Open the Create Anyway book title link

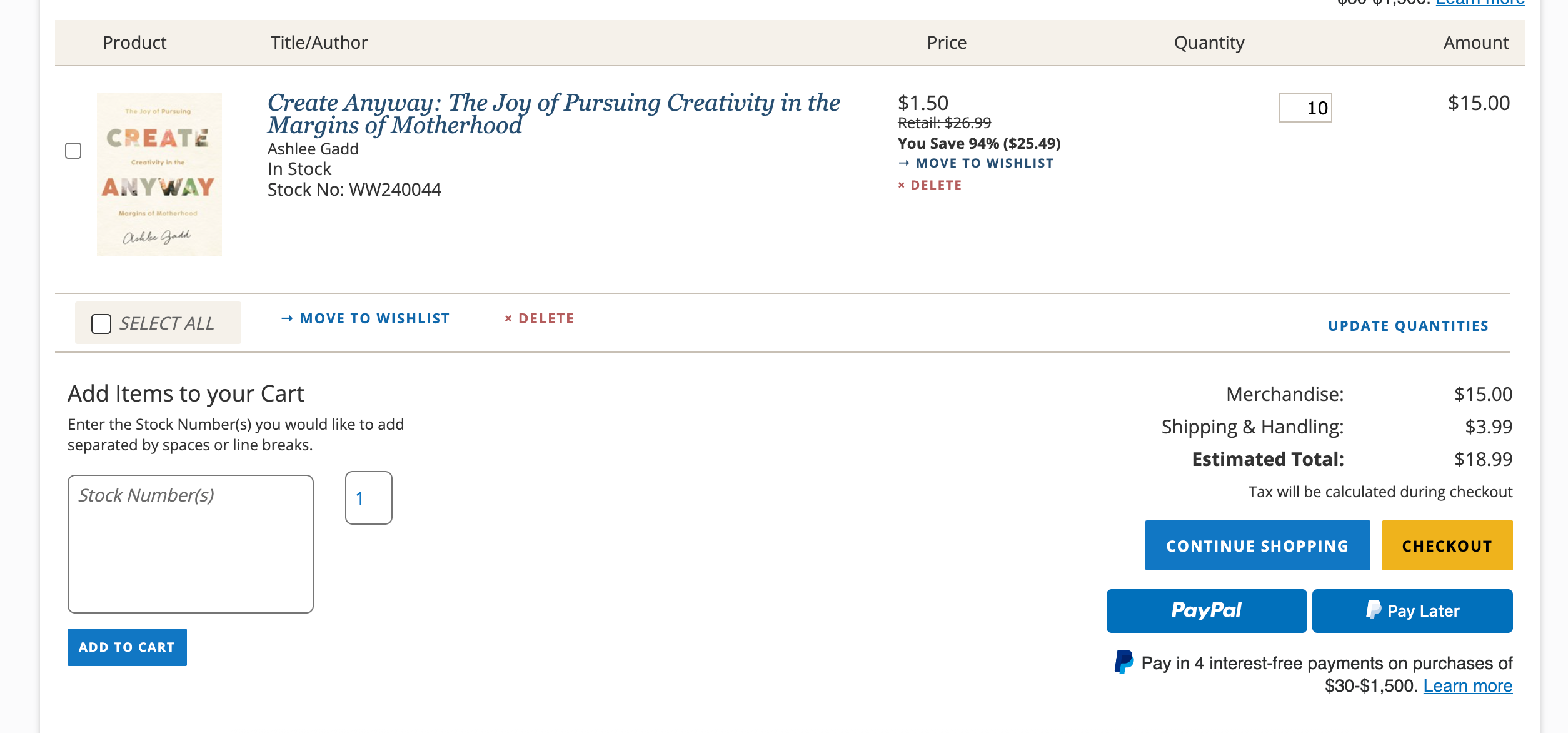tap(553, 114)
